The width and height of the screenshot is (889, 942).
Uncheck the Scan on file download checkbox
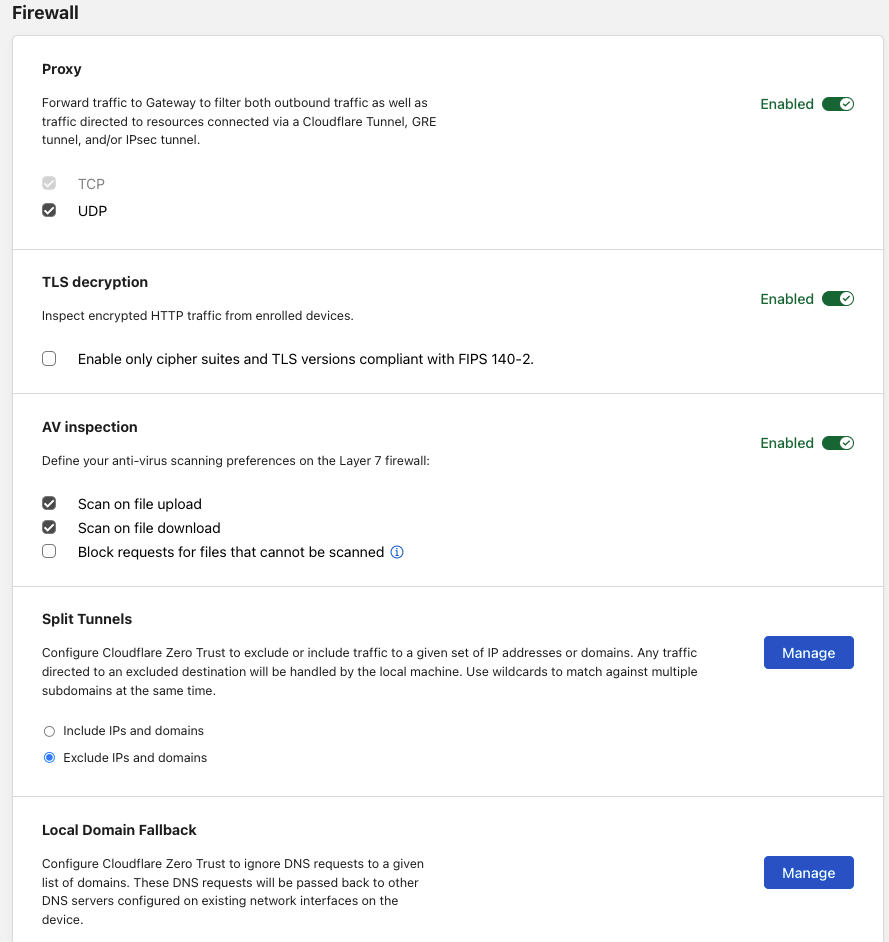click(49, 527)
